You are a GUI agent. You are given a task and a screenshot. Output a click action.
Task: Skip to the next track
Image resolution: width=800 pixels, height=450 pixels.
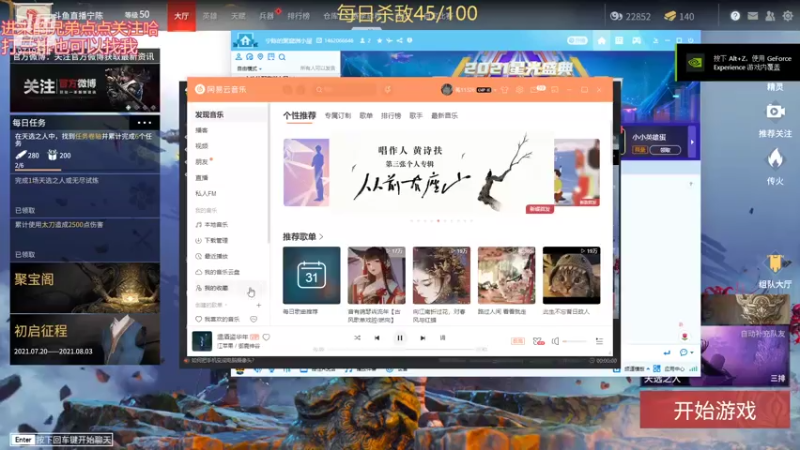[422, 338]
